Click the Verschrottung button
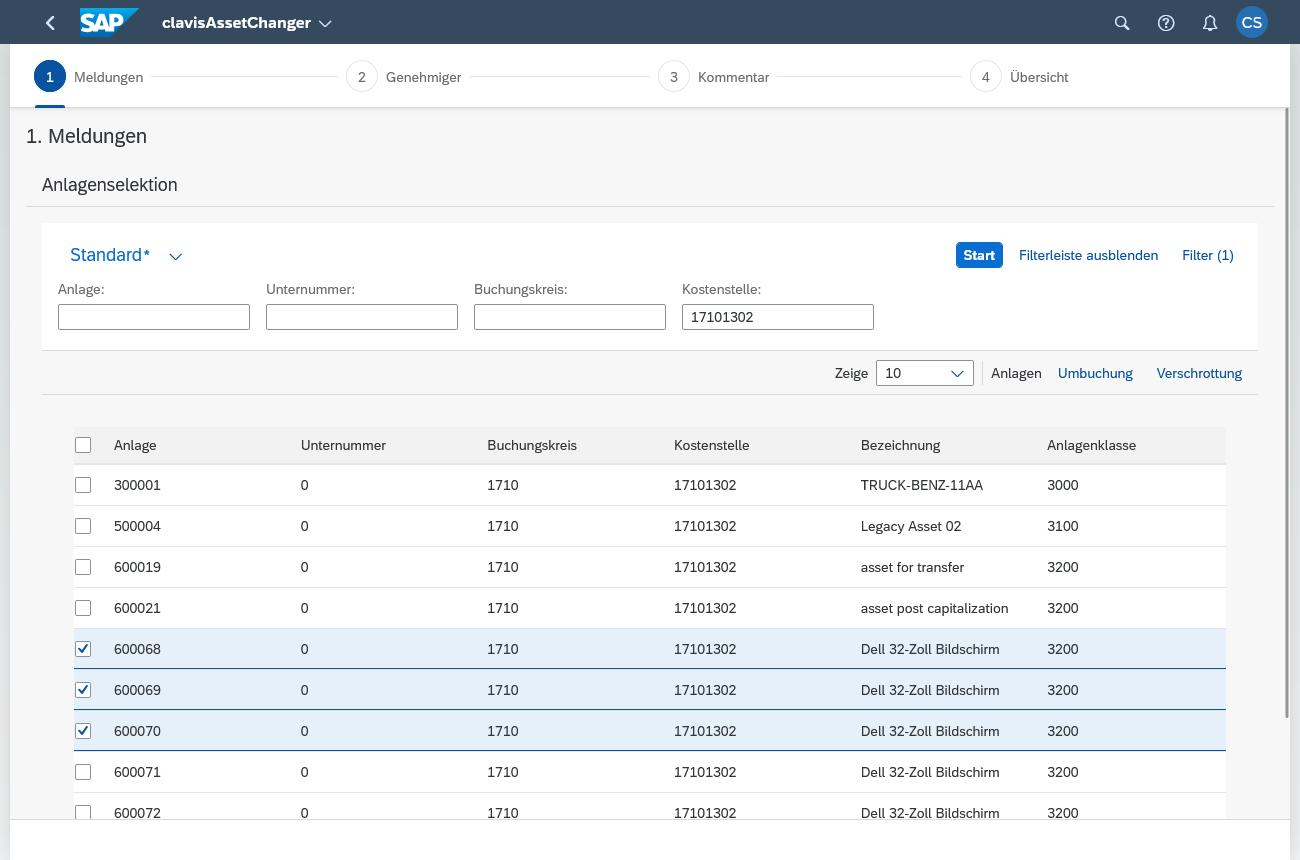This screenshot has width=1300, height=860. click(x=1199, y=373)
